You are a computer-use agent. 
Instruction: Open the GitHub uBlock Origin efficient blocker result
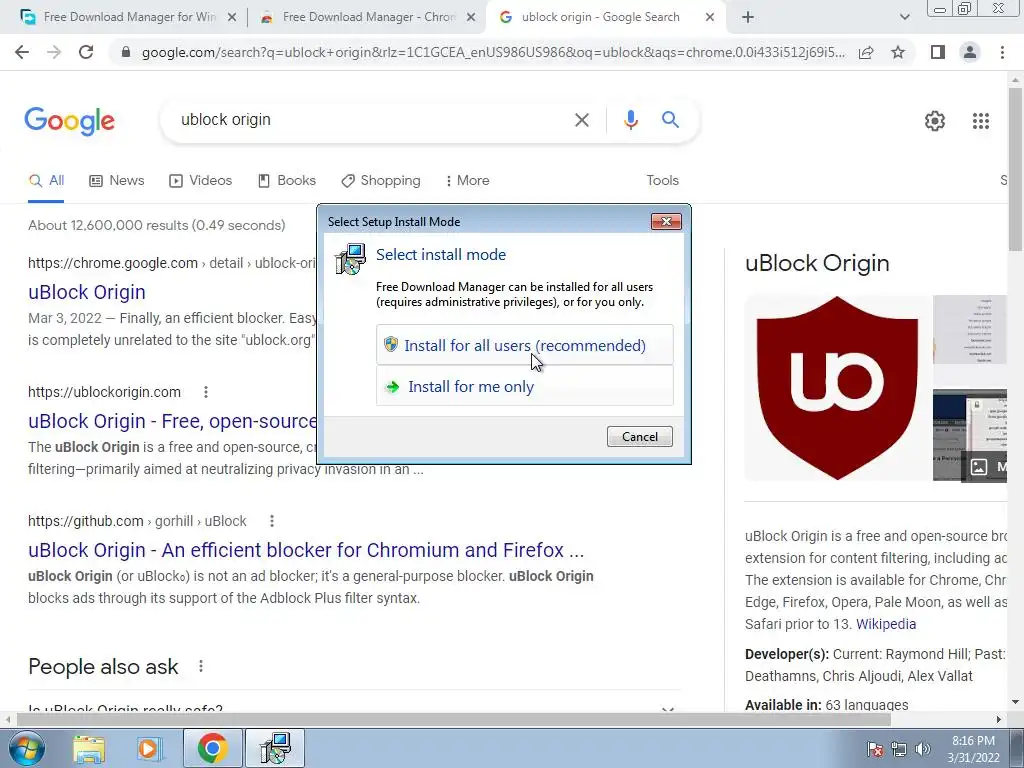[306, 550]
